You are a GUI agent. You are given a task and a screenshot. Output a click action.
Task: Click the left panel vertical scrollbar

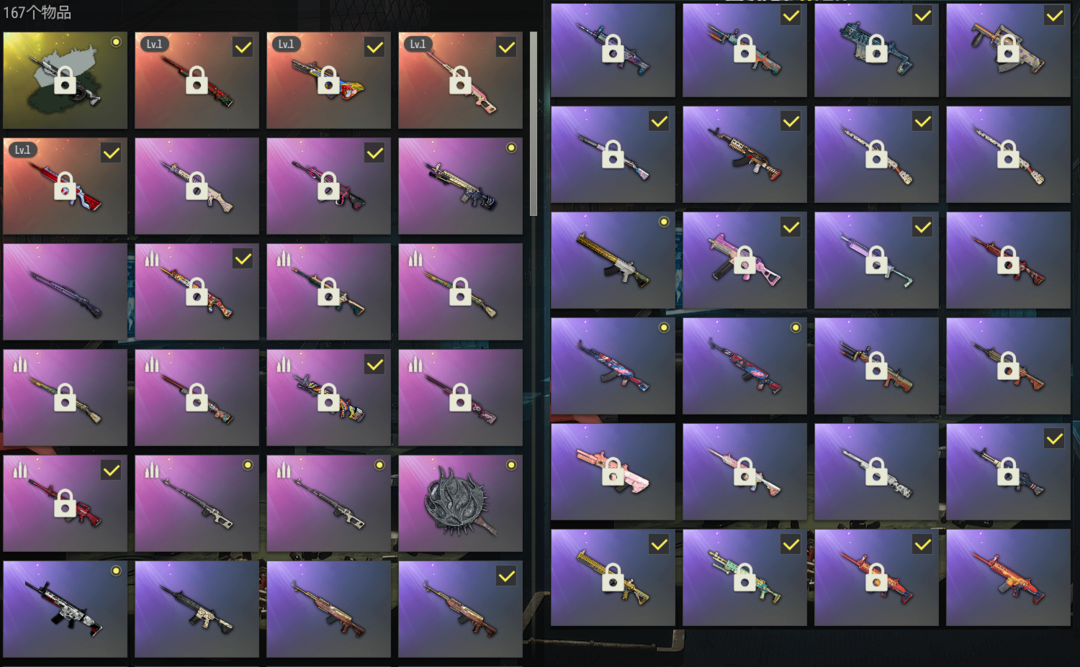[533, 124]
